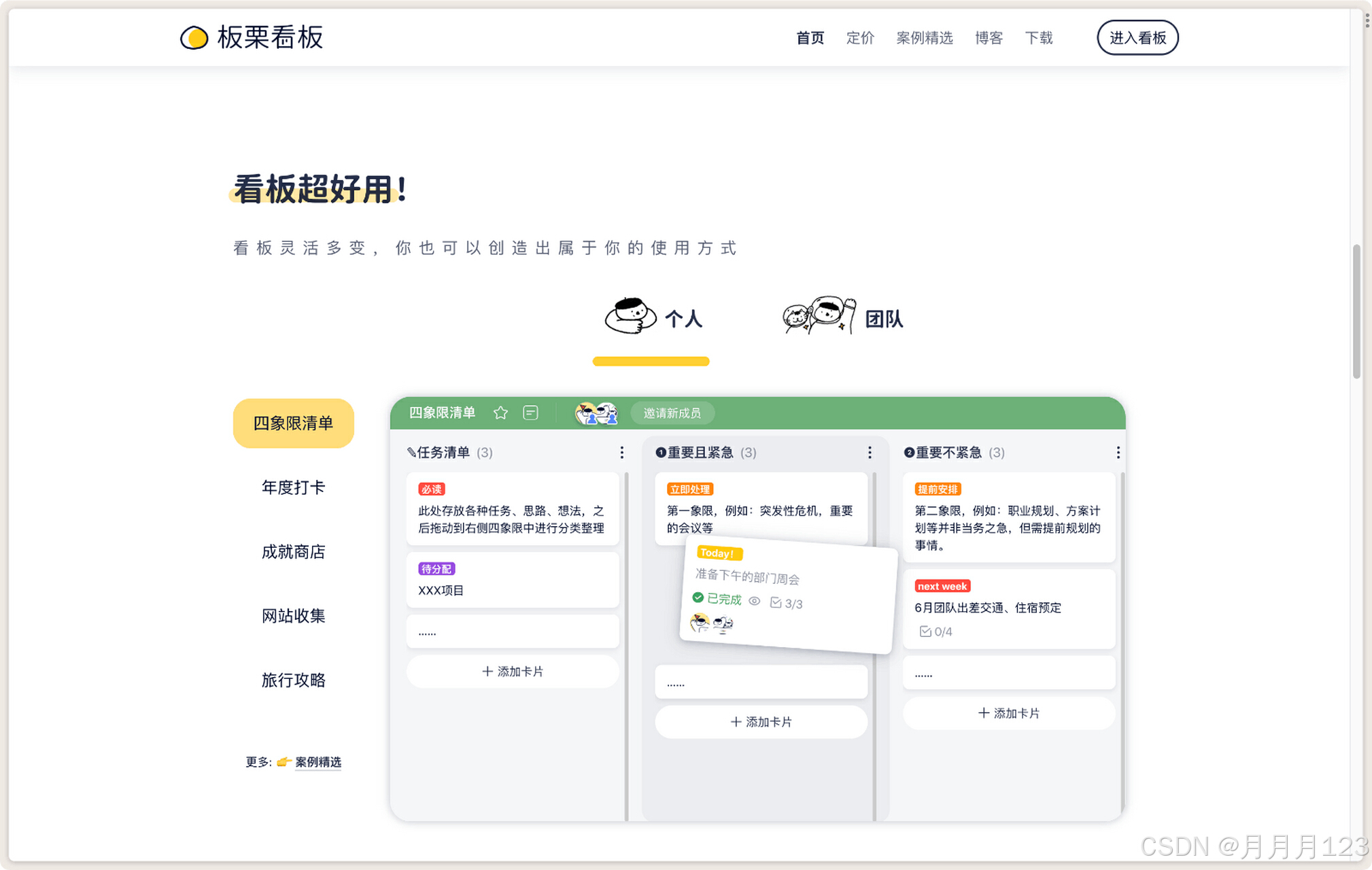Screen dimensions: 1372x870
Task: Toggle the eye watch icon on card
Action: tap(754, 601)
